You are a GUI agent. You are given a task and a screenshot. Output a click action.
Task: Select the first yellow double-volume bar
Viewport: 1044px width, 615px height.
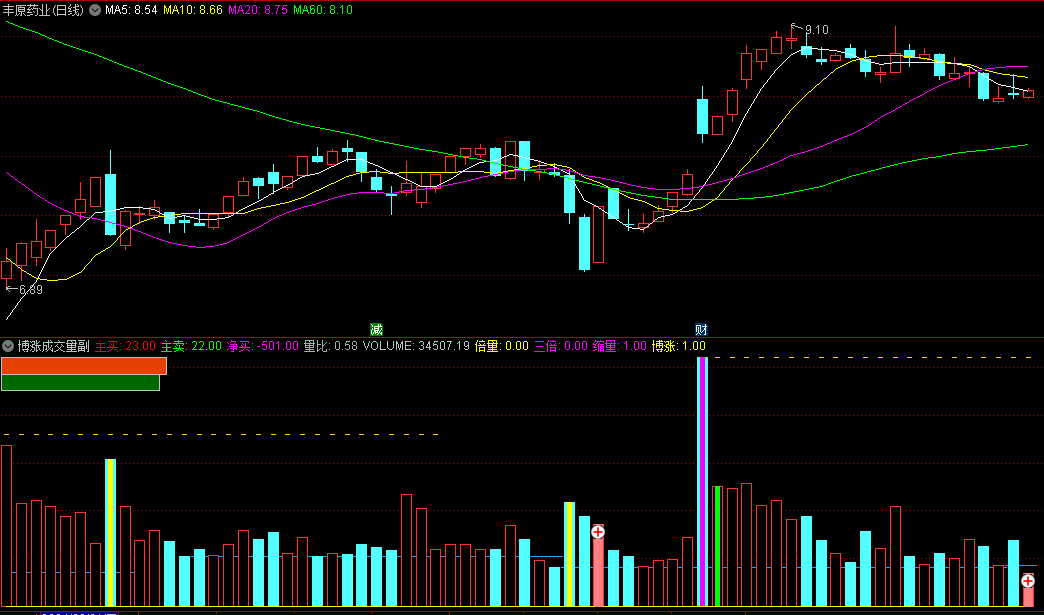[x=111, y=532]
